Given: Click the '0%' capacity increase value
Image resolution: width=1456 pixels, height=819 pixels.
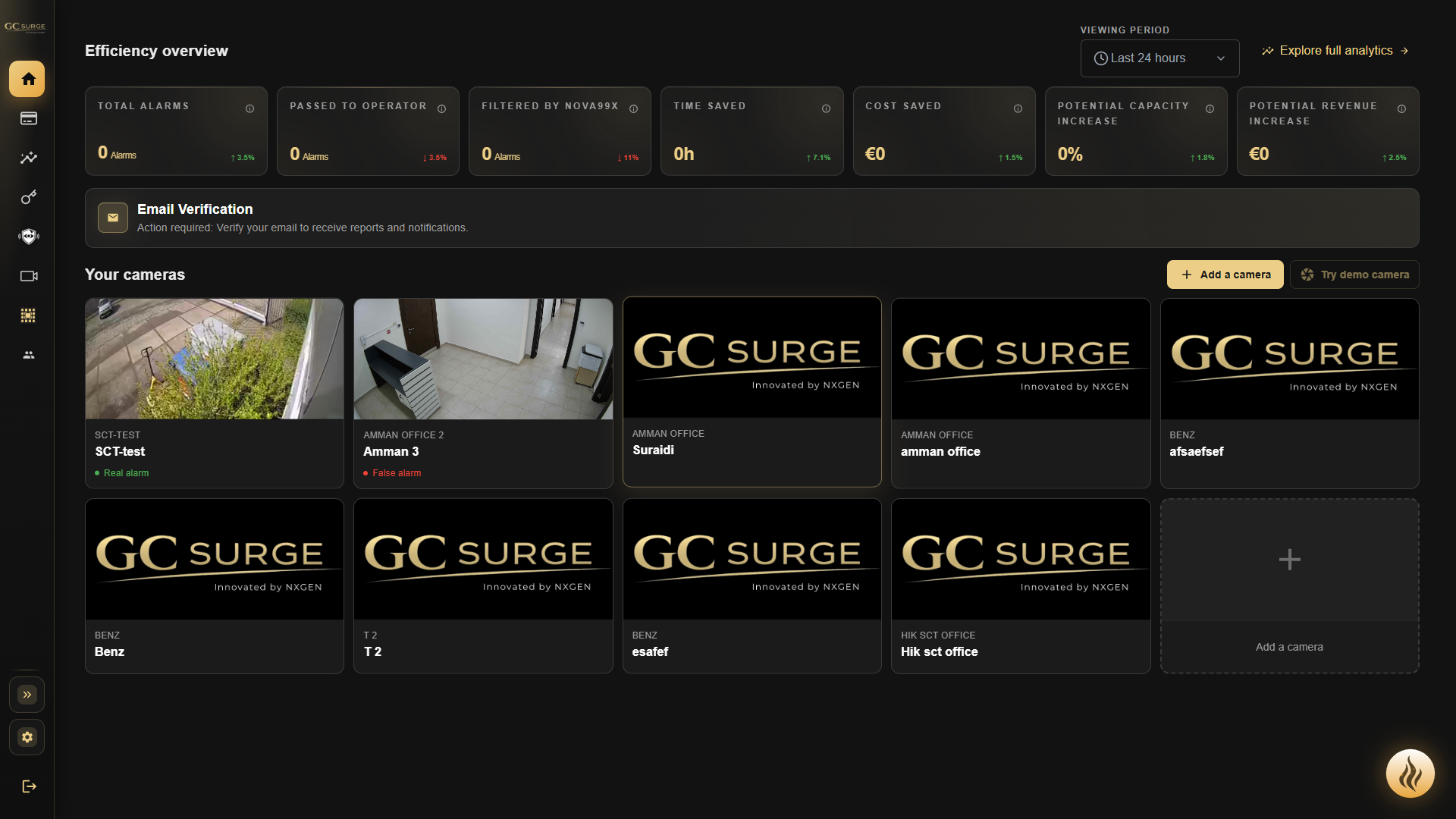Looking at the screenshot, I should point(1070,154).
